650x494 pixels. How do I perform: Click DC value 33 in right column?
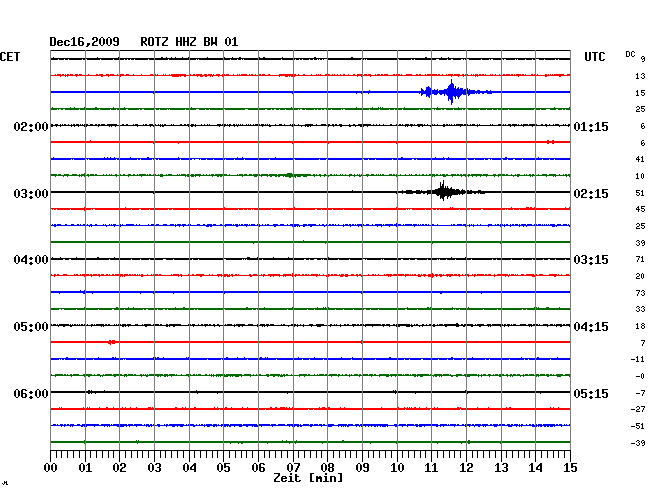(640, 309)
